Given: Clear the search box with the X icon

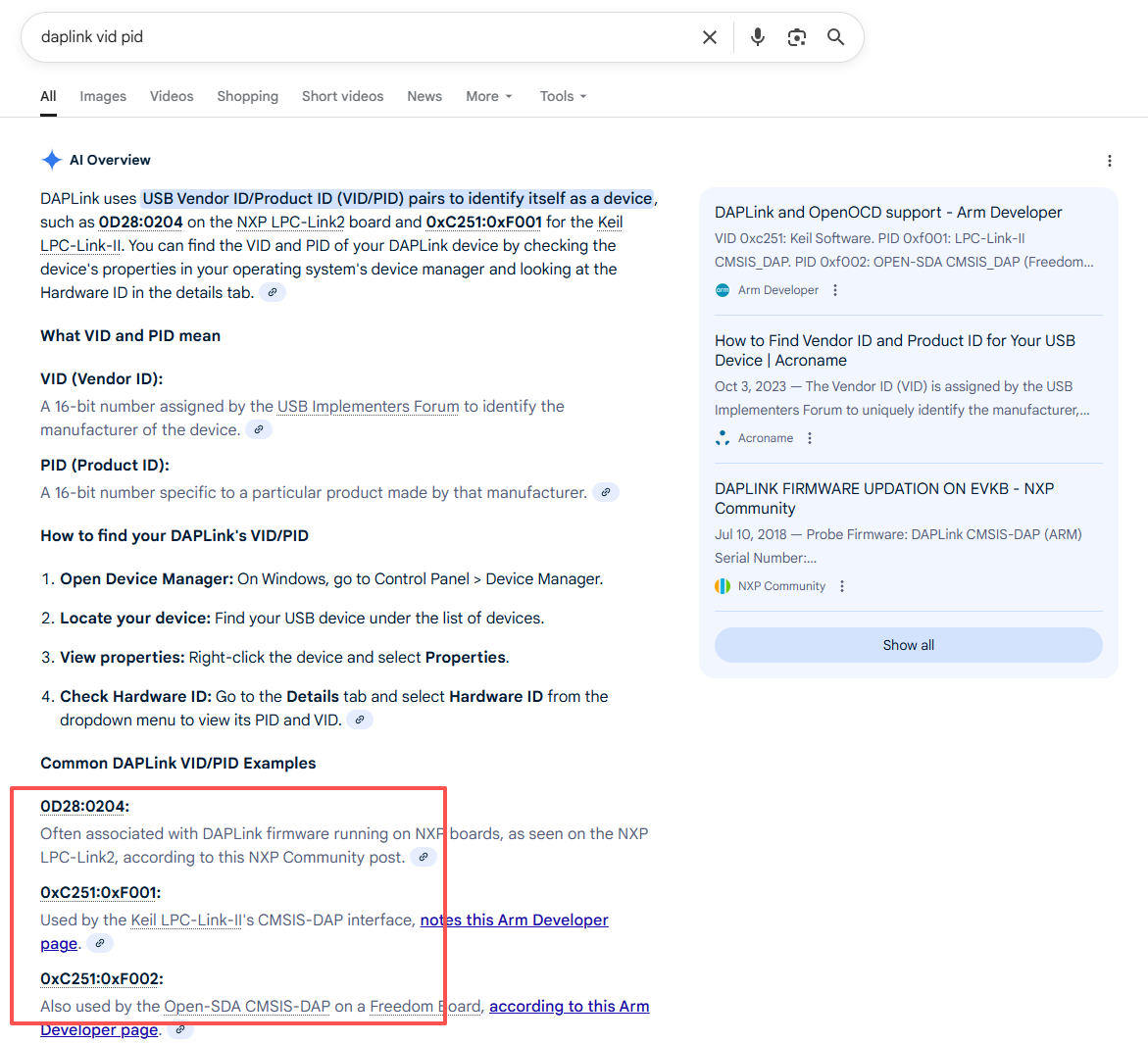Looking at the screenshot, I should tap(710, 37).
